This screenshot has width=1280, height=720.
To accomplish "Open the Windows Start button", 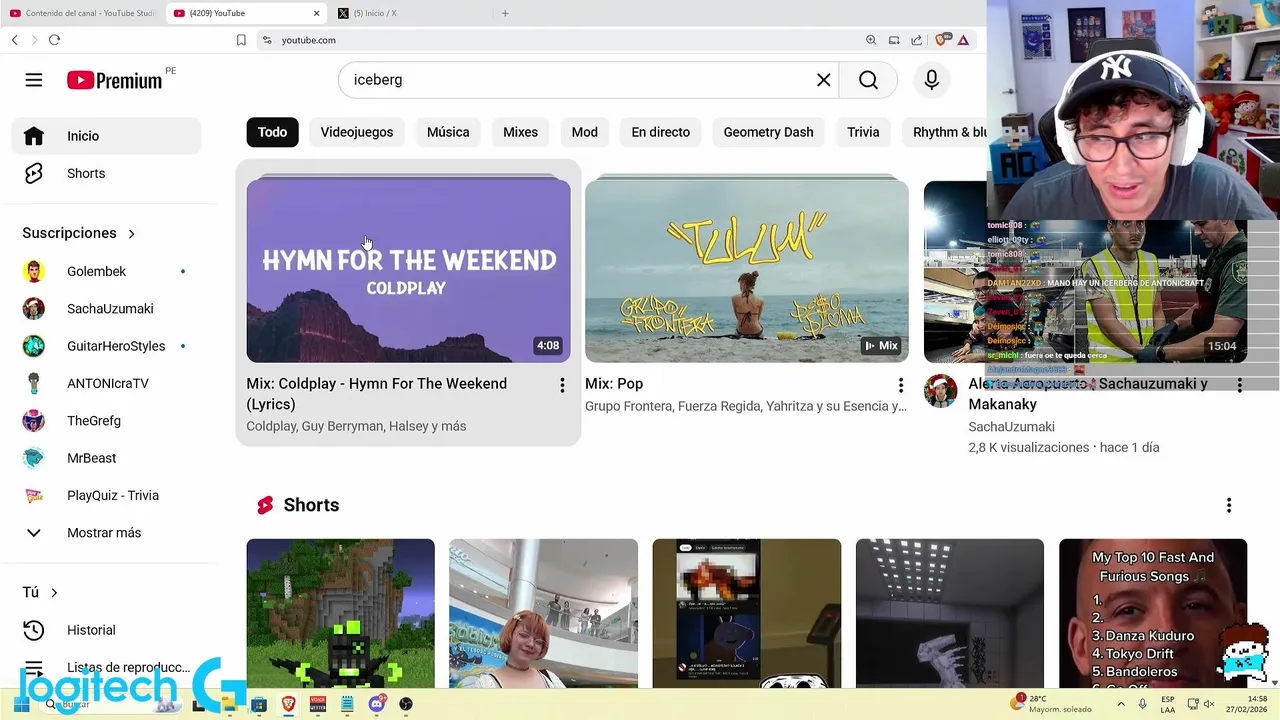I will click(20, 704).
